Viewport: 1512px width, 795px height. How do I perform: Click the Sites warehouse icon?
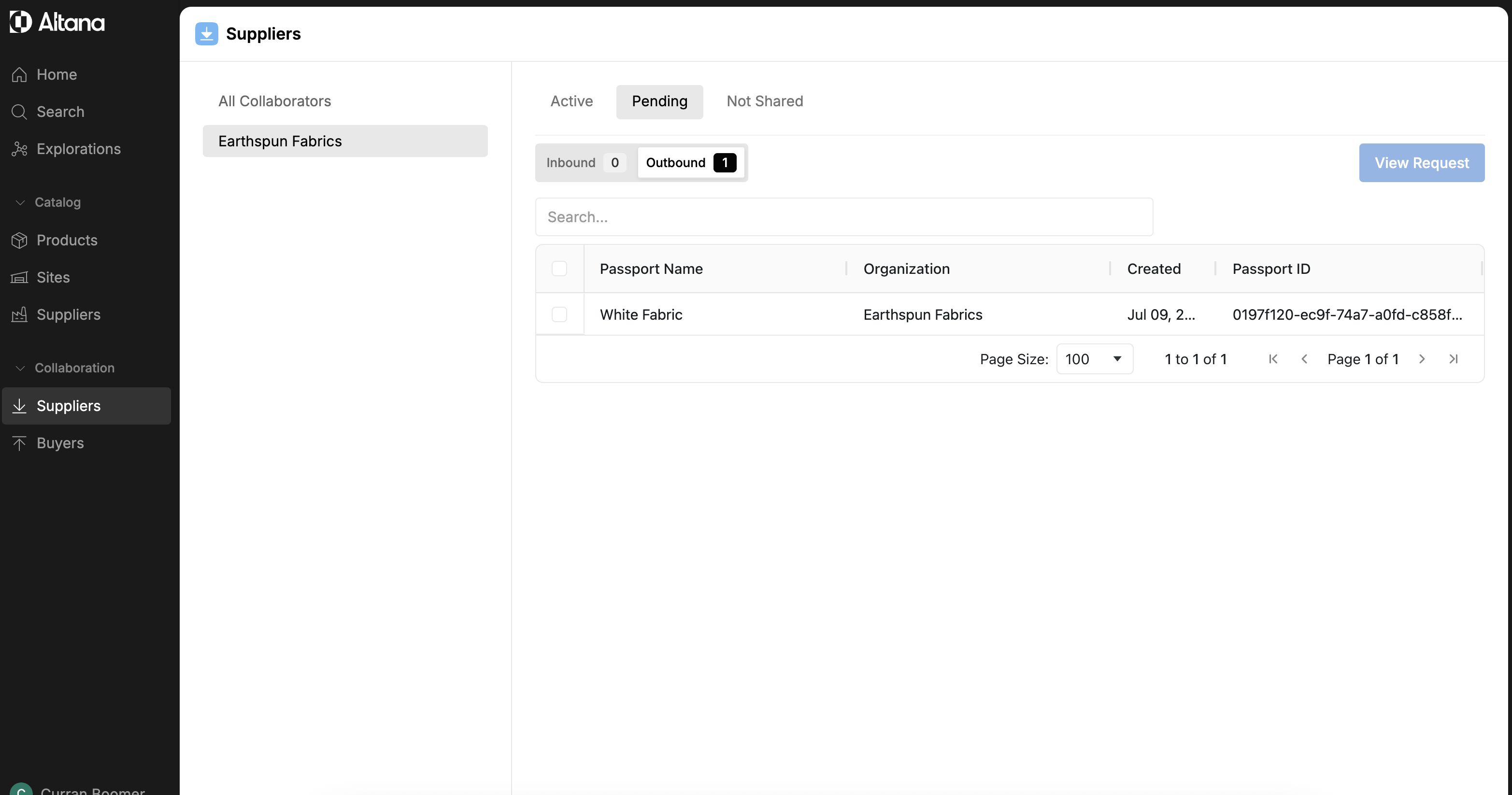[19, 278]
